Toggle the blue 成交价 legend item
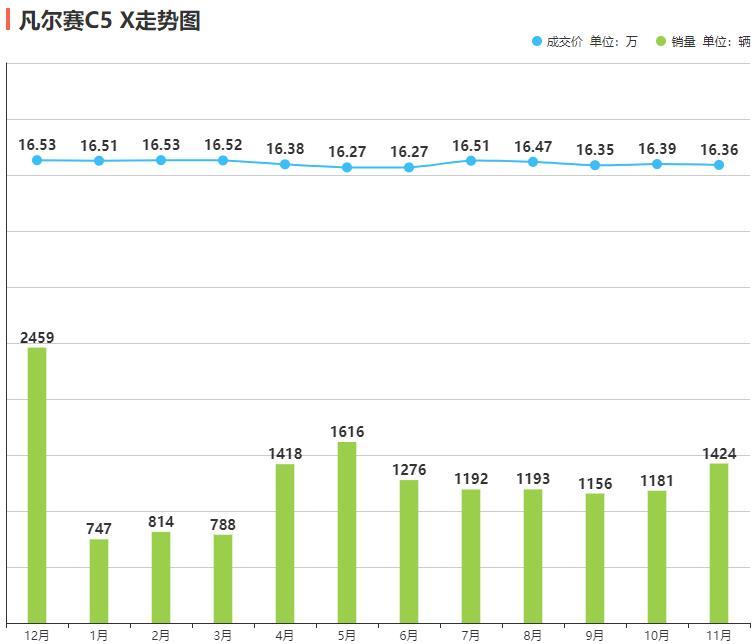756x644 pixels. pos(584,41)
